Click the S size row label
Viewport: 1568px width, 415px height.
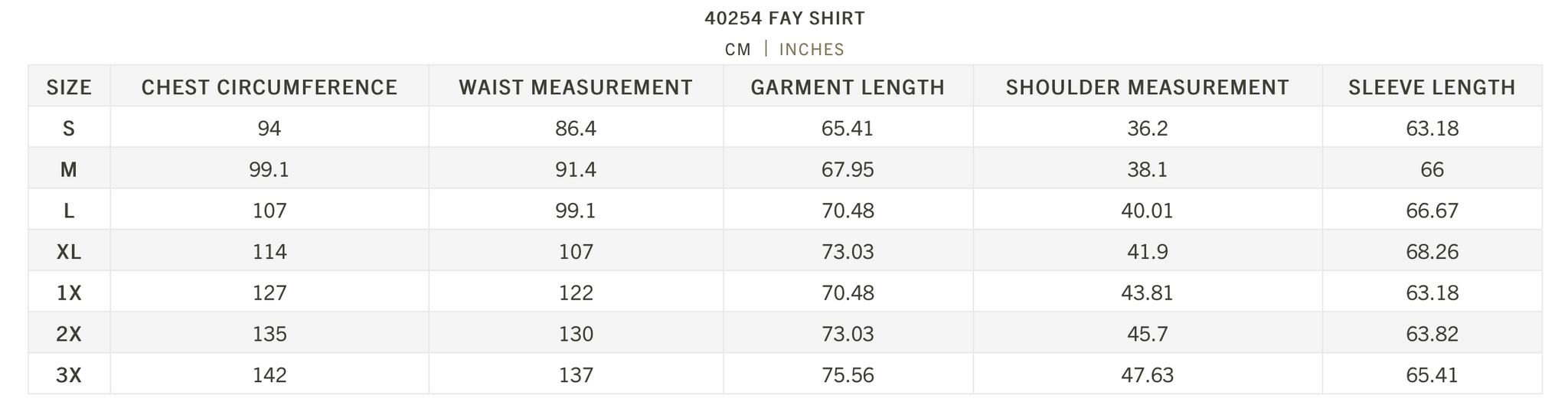coord(69,129)
